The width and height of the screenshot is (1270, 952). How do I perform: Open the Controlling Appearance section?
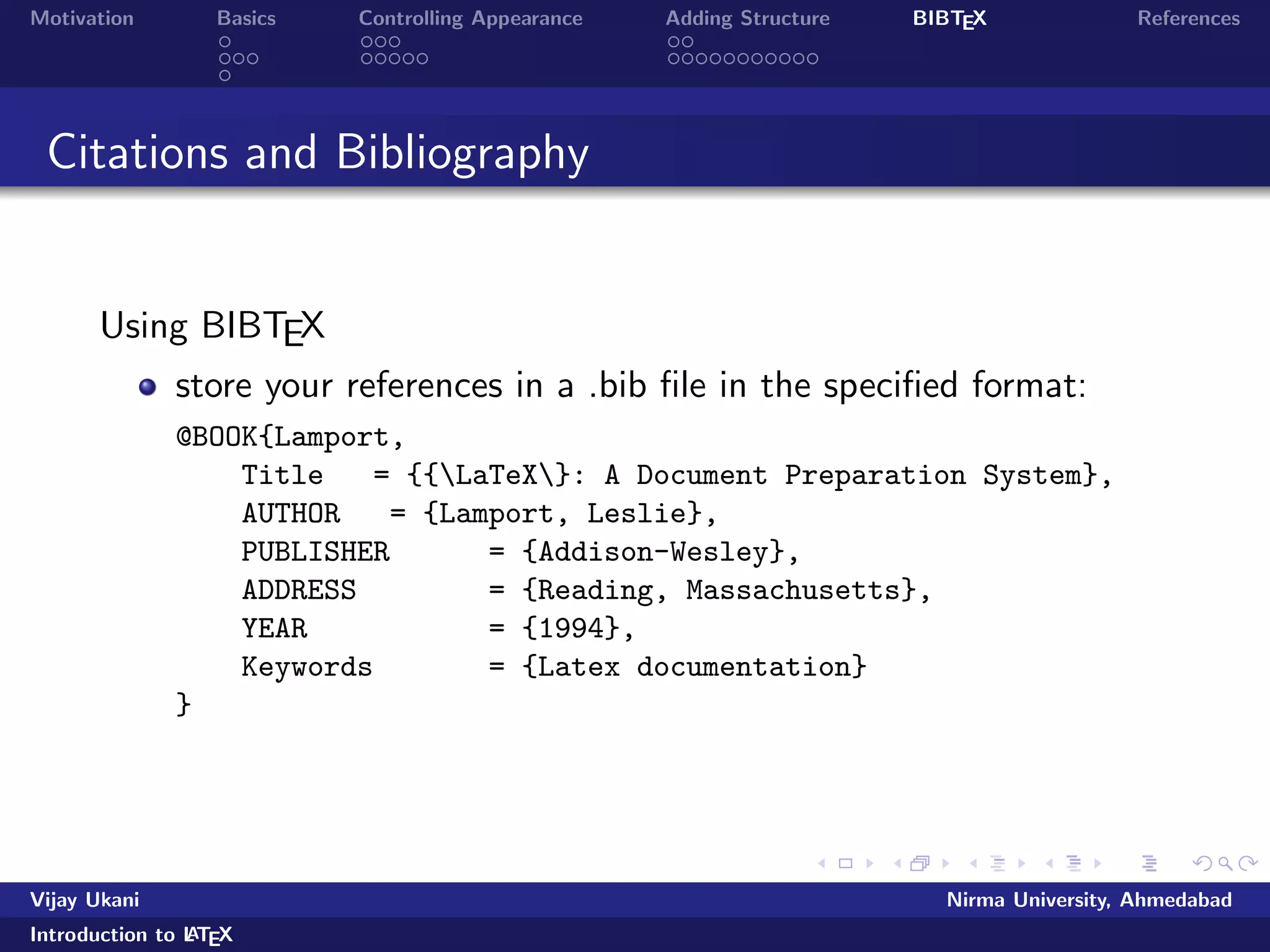(x=471, y=19)
